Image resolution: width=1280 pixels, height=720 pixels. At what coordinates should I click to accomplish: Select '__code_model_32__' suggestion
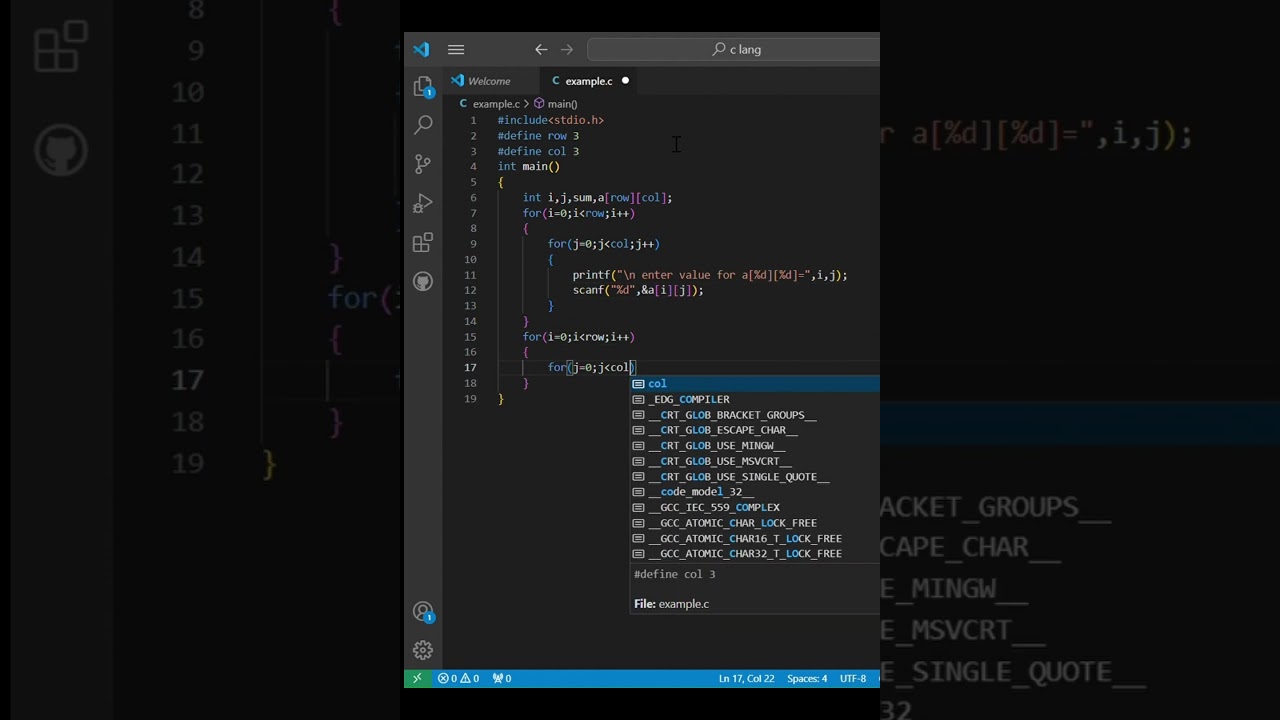pyautogui.click(x=755, y=492)
